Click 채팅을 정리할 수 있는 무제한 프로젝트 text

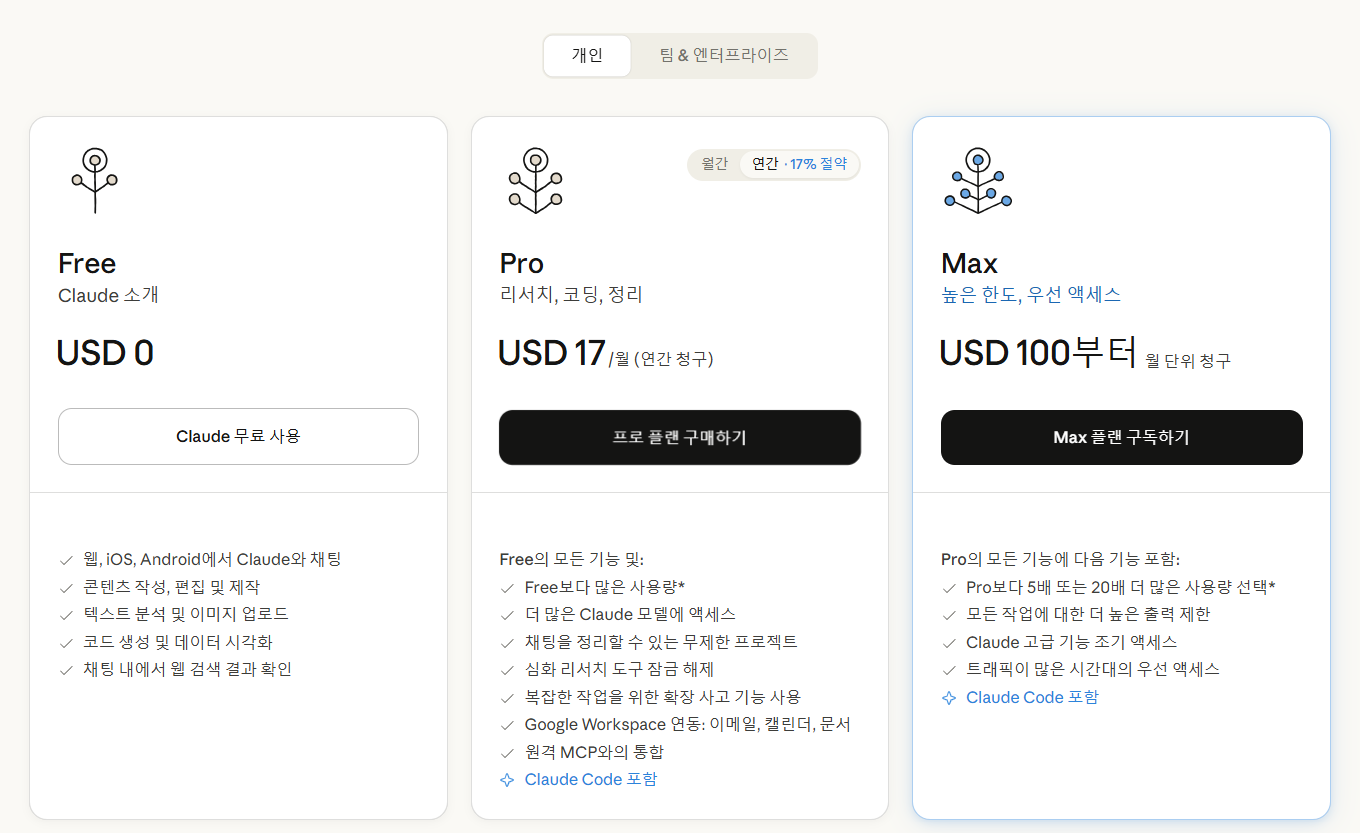click(661, 643)
